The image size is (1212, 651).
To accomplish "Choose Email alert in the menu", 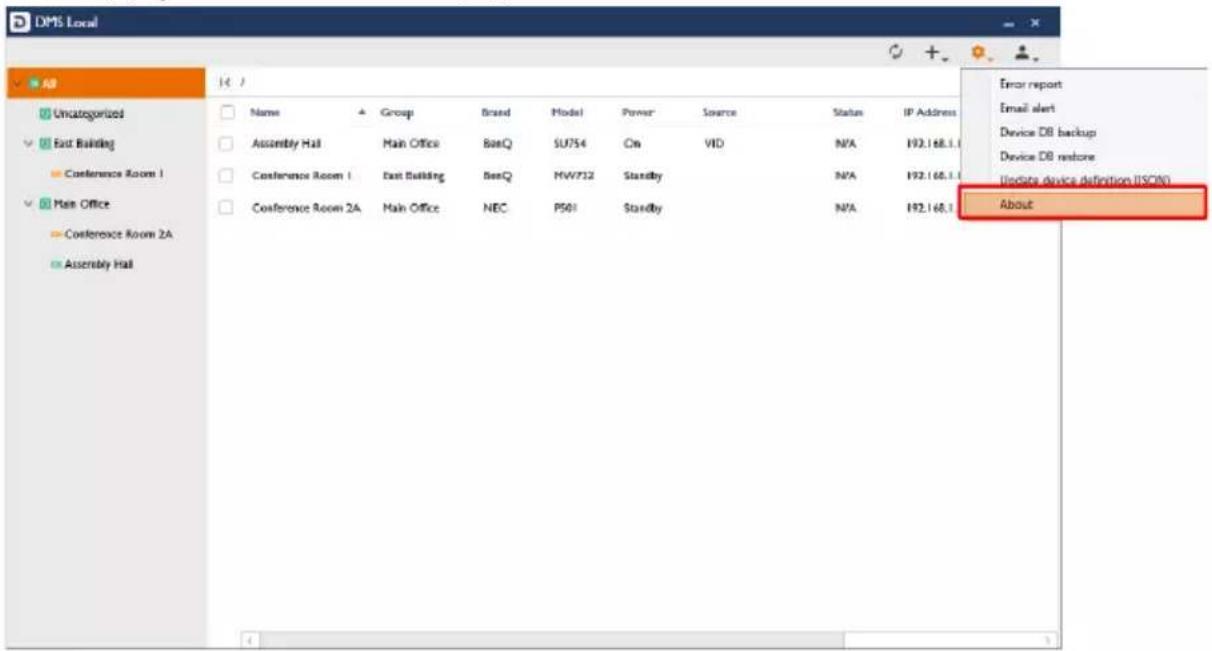I will click(x=1027, y=108).
